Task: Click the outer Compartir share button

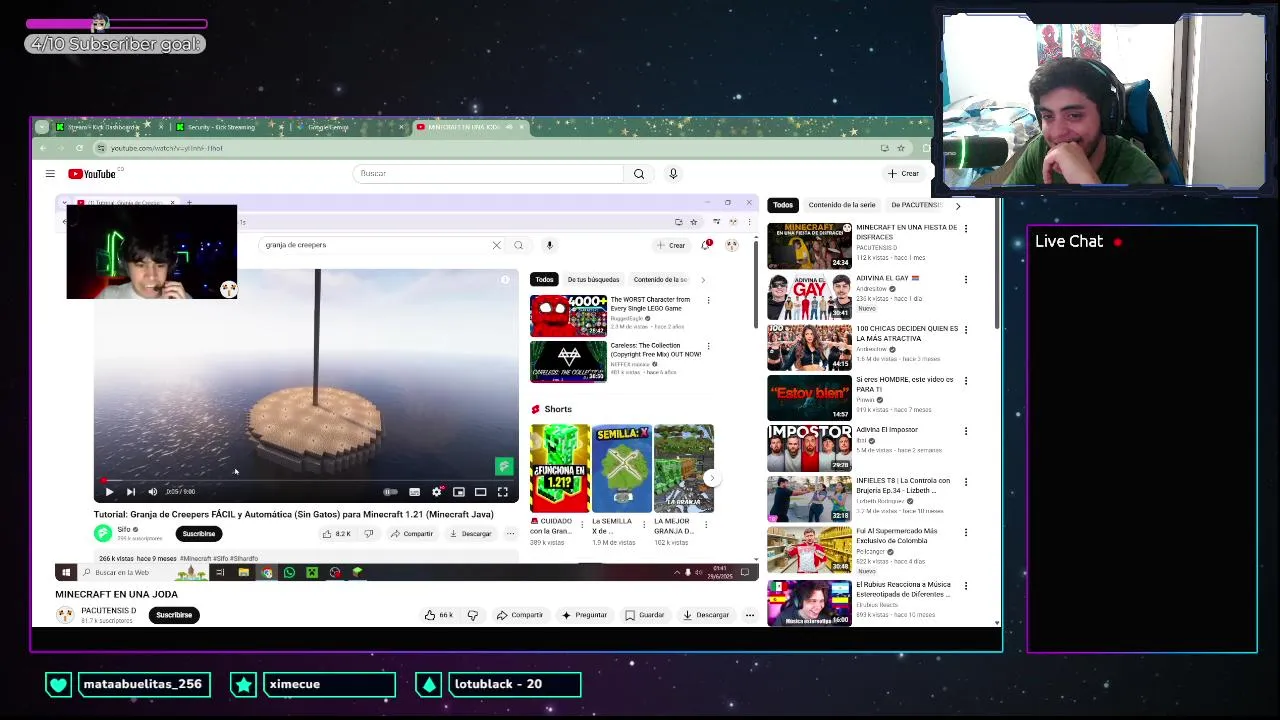Action: 521,615
